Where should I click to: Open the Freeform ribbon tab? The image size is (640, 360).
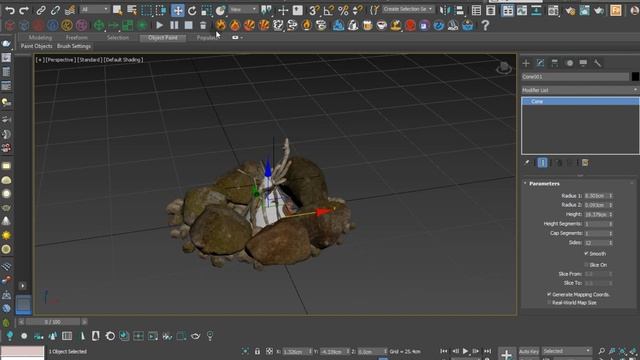pyautogui.click(x=77, y=38)
